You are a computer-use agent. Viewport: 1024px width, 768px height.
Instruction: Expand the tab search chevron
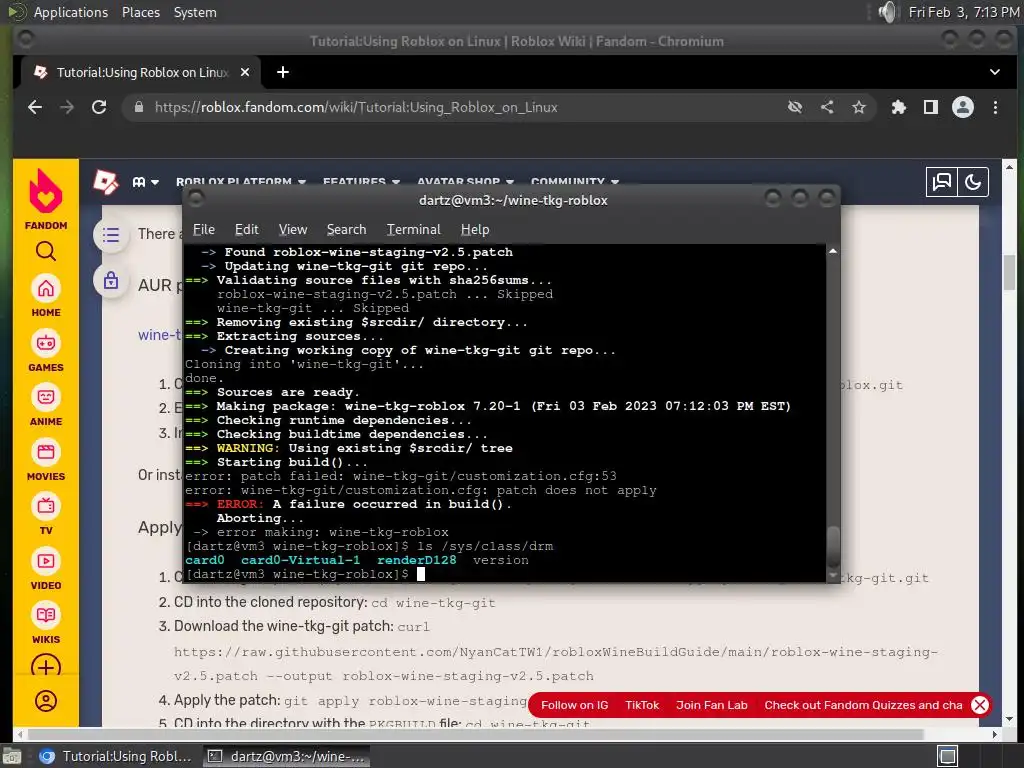point(995,72)
